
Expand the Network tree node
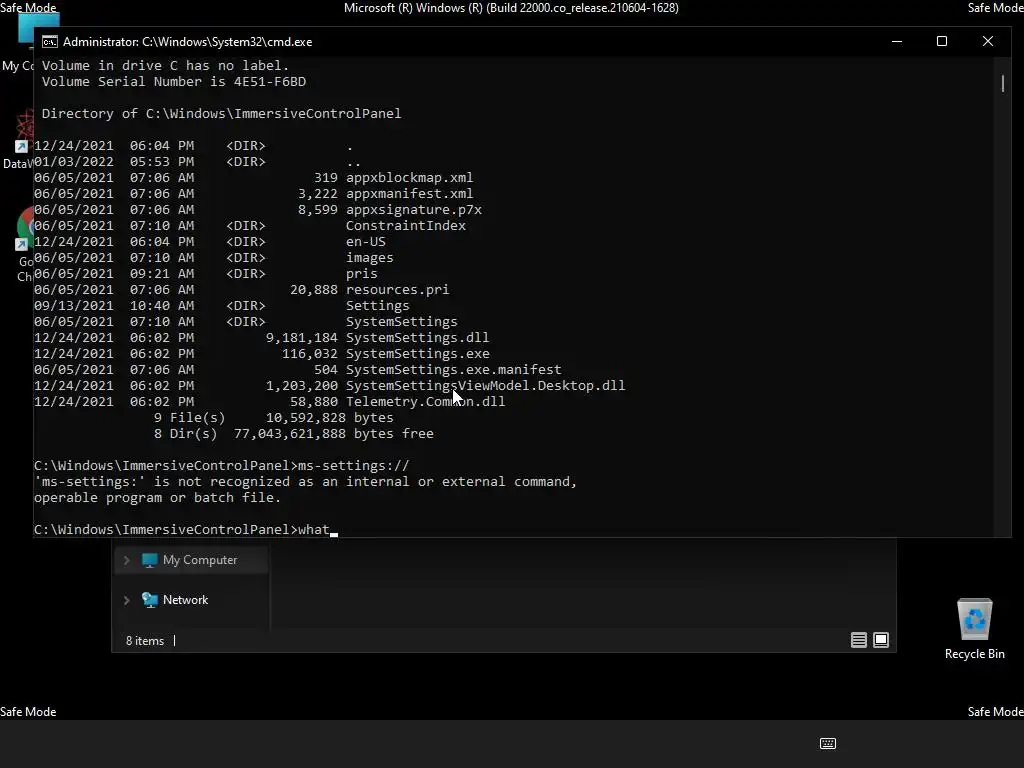point(127,600)
